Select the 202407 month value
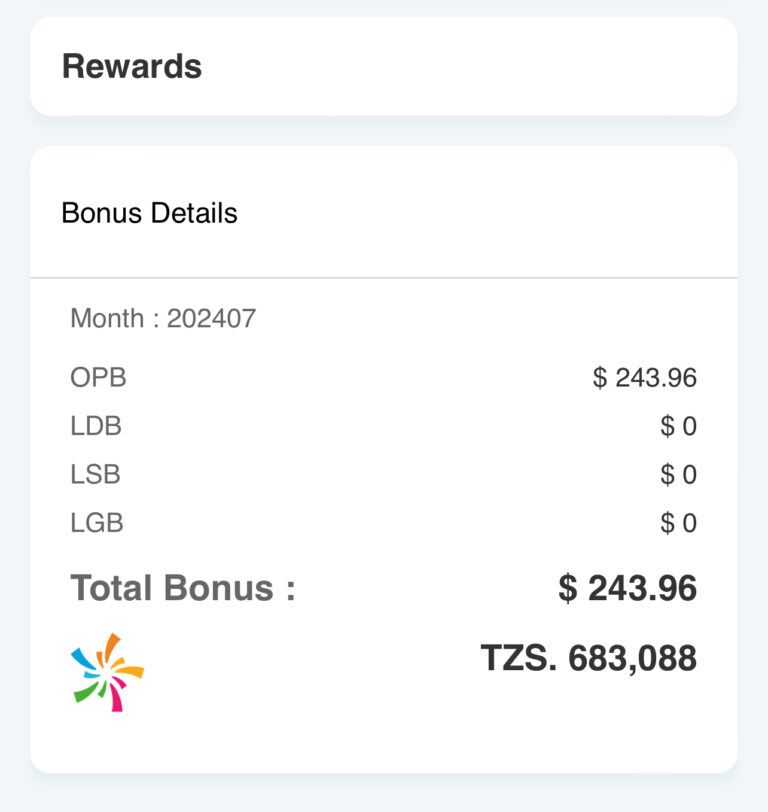The height and width of the screenshot is (812, 768). 211,319
